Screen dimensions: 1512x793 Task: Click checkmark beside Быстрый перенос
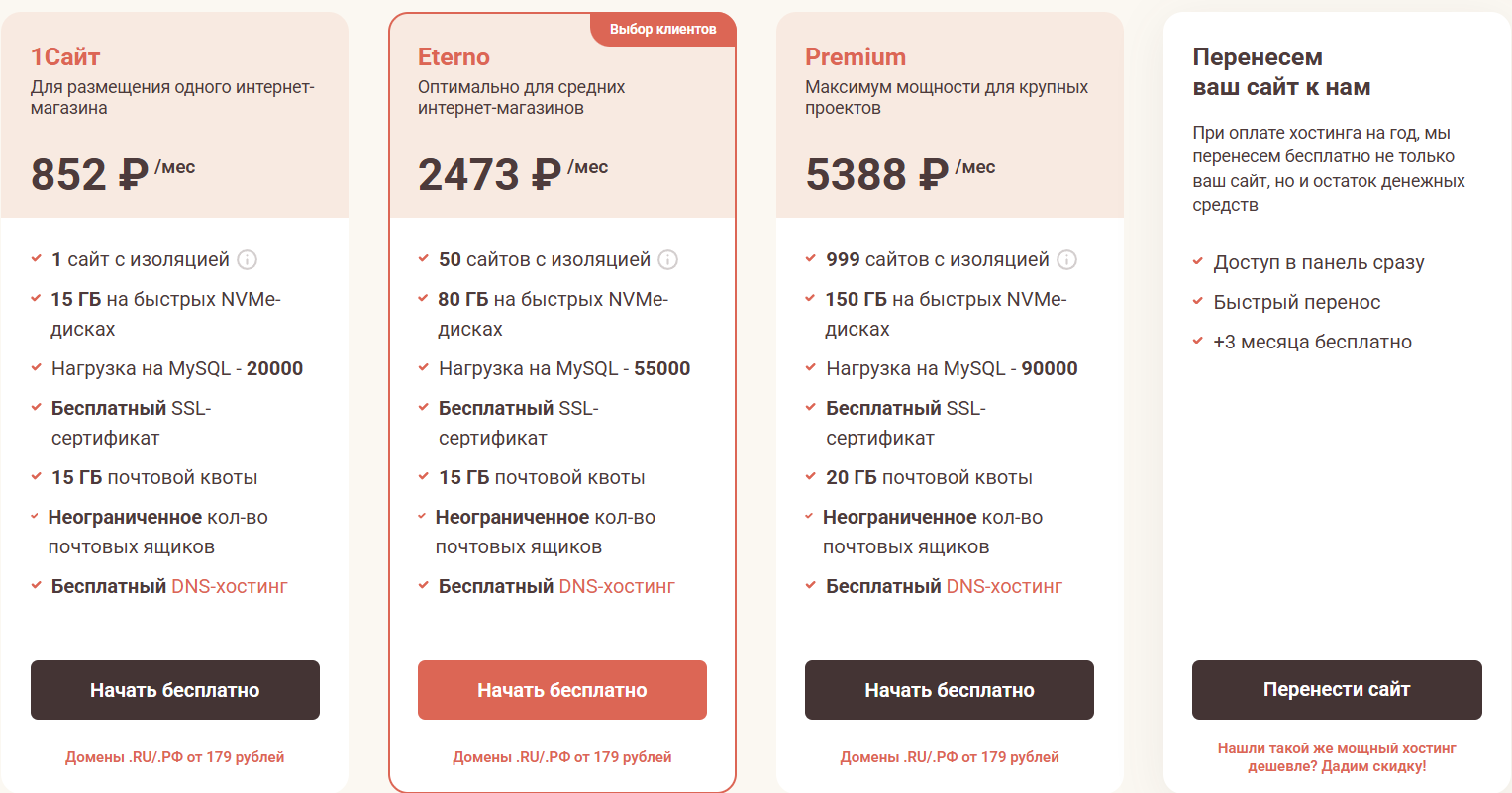click(x=1198, y=302)
